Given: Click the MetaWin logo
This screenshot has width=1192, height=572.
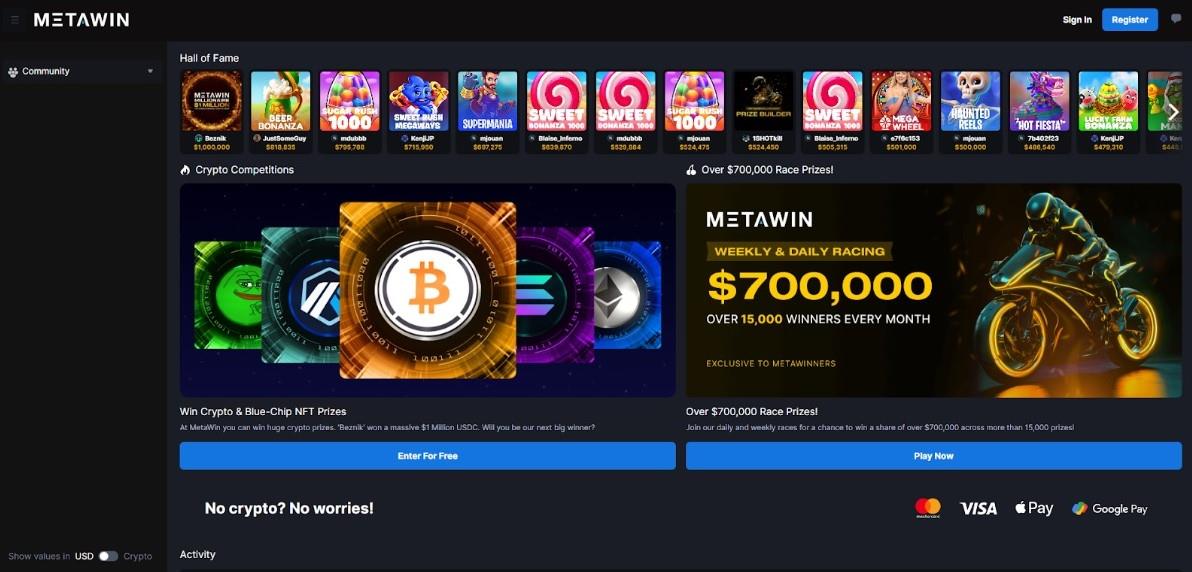Looking at the screenshot, I should [x=81, y=20].
